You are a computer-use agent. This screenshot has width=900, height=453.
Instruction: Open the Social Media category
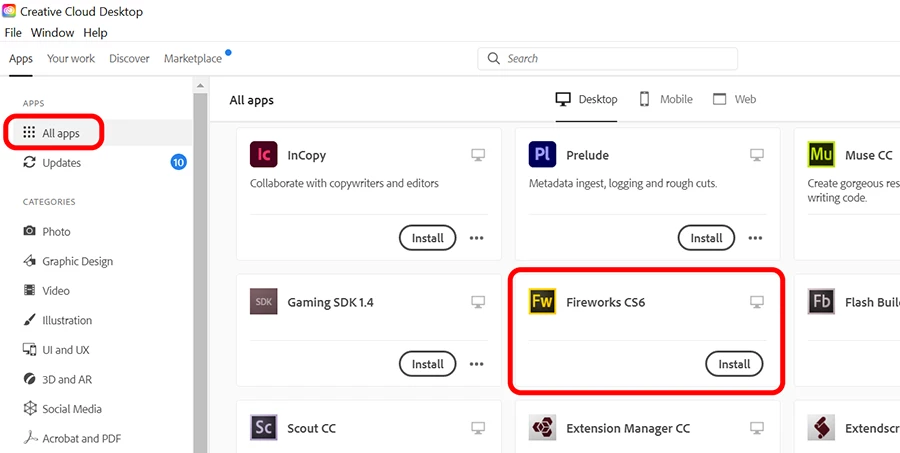62,409
